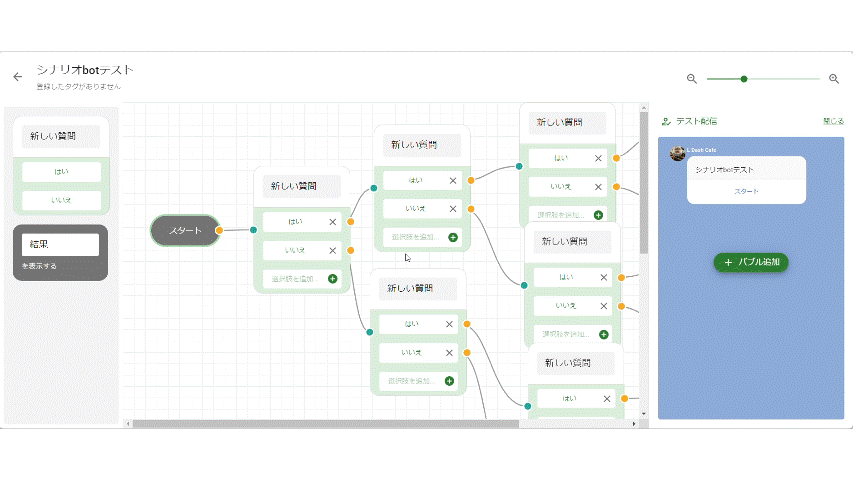Click the zoom out magnifier icon
The height and width of the screenshot is (480, 853).
point(692,78)
